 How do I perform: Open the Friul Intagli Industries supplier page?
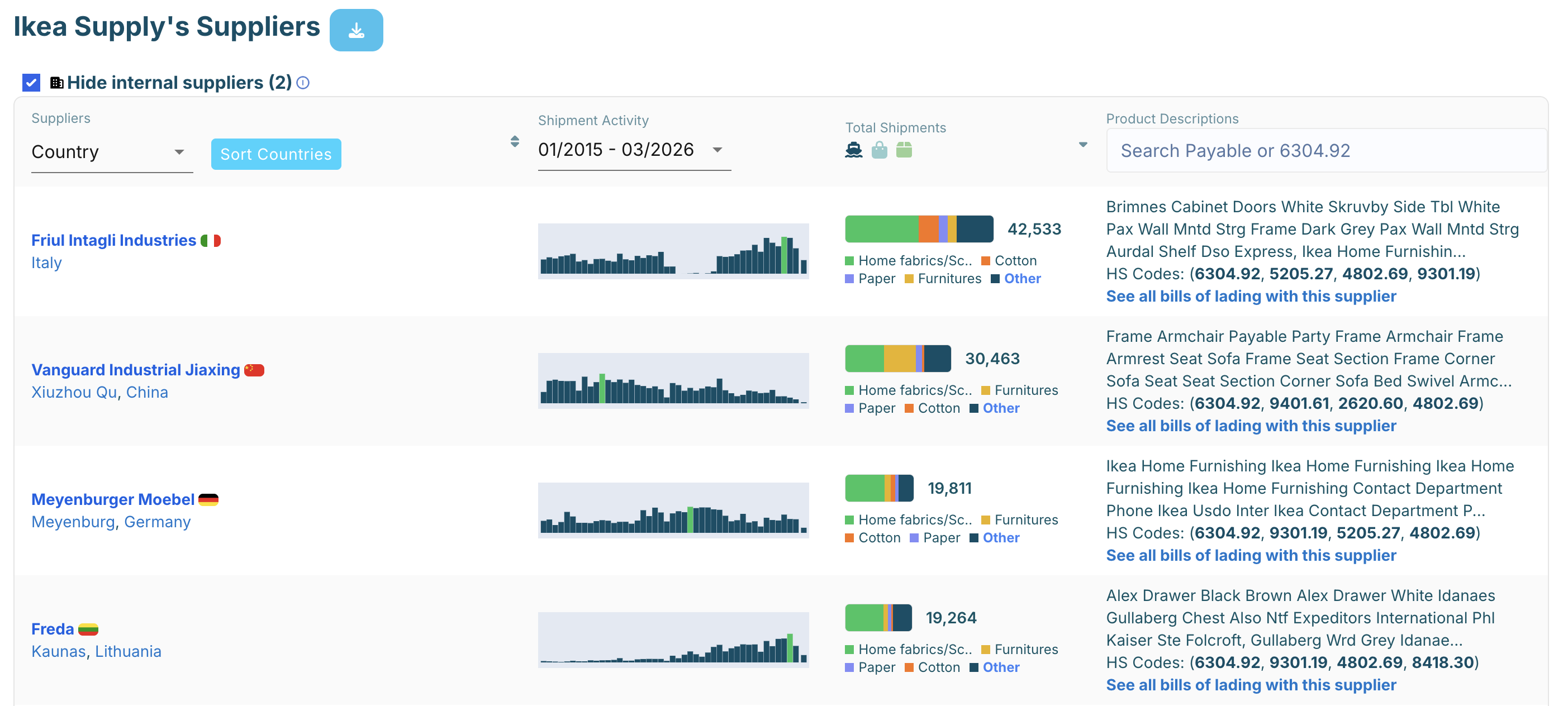[x=114, y=240]
